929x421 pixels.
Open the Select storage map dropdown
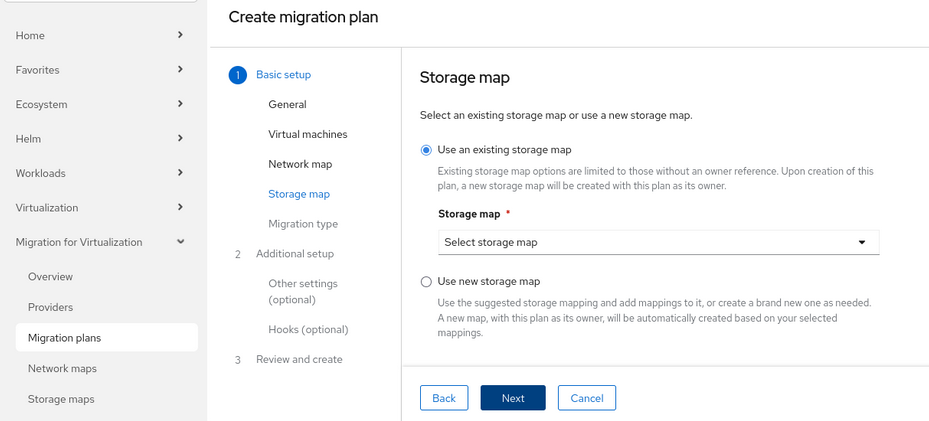(658, 242)
